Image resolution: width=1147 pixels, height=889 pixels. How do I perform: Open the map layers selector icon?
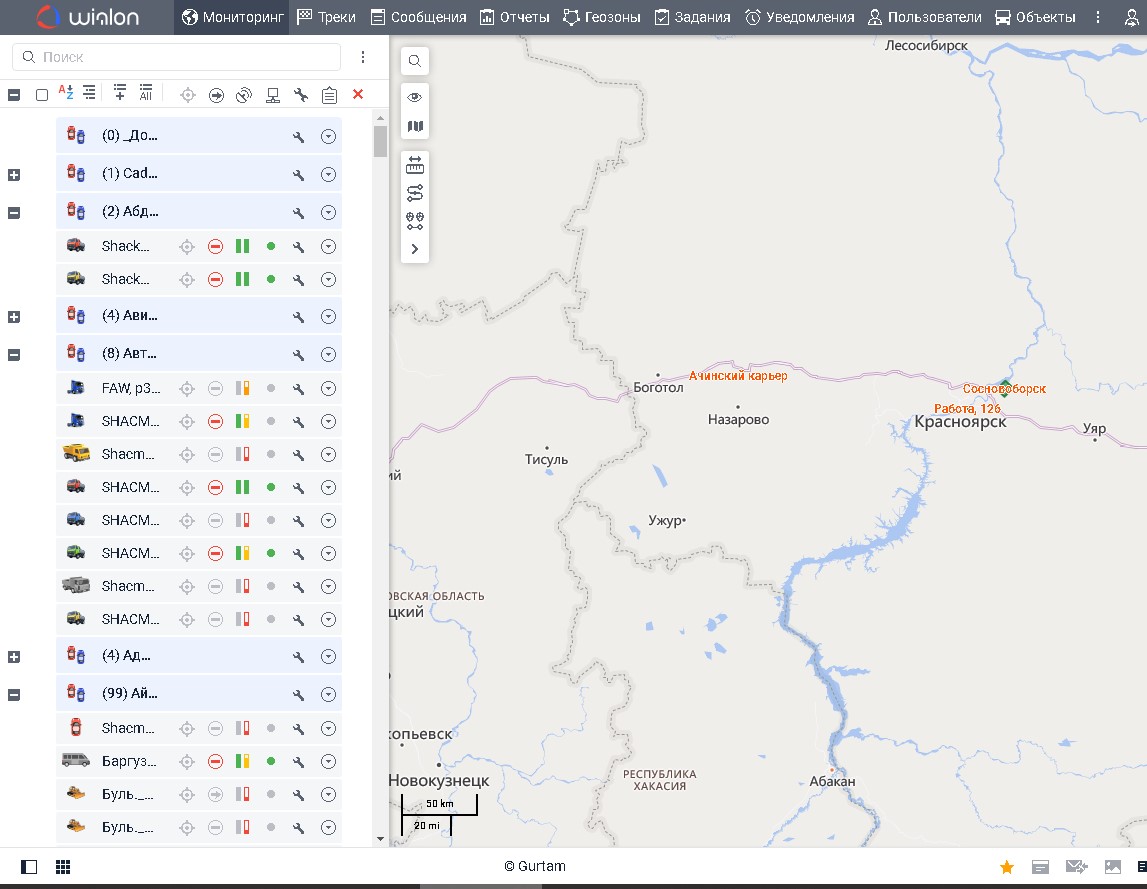(414, 127)
